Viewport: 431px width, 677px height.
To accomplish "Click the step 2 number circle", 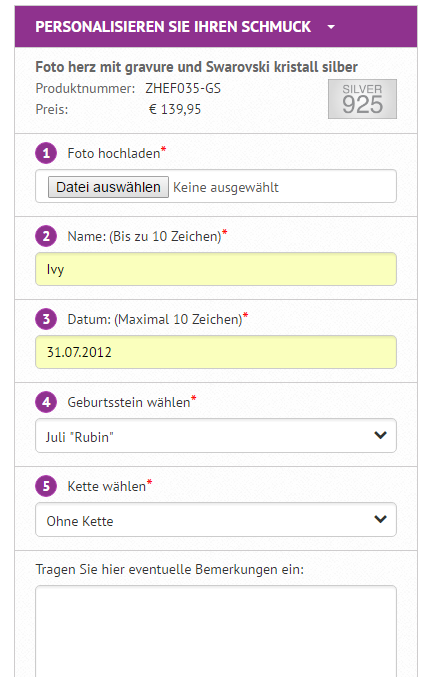I will [x=46, y=236].
